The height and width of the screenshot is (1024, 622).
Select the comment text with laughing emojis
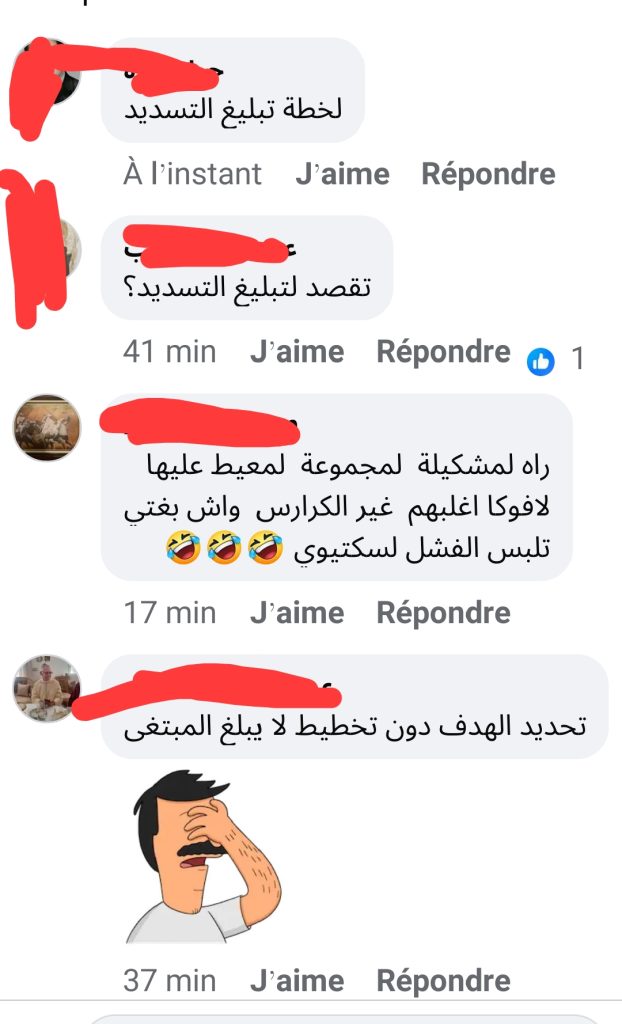pos(336,508)
